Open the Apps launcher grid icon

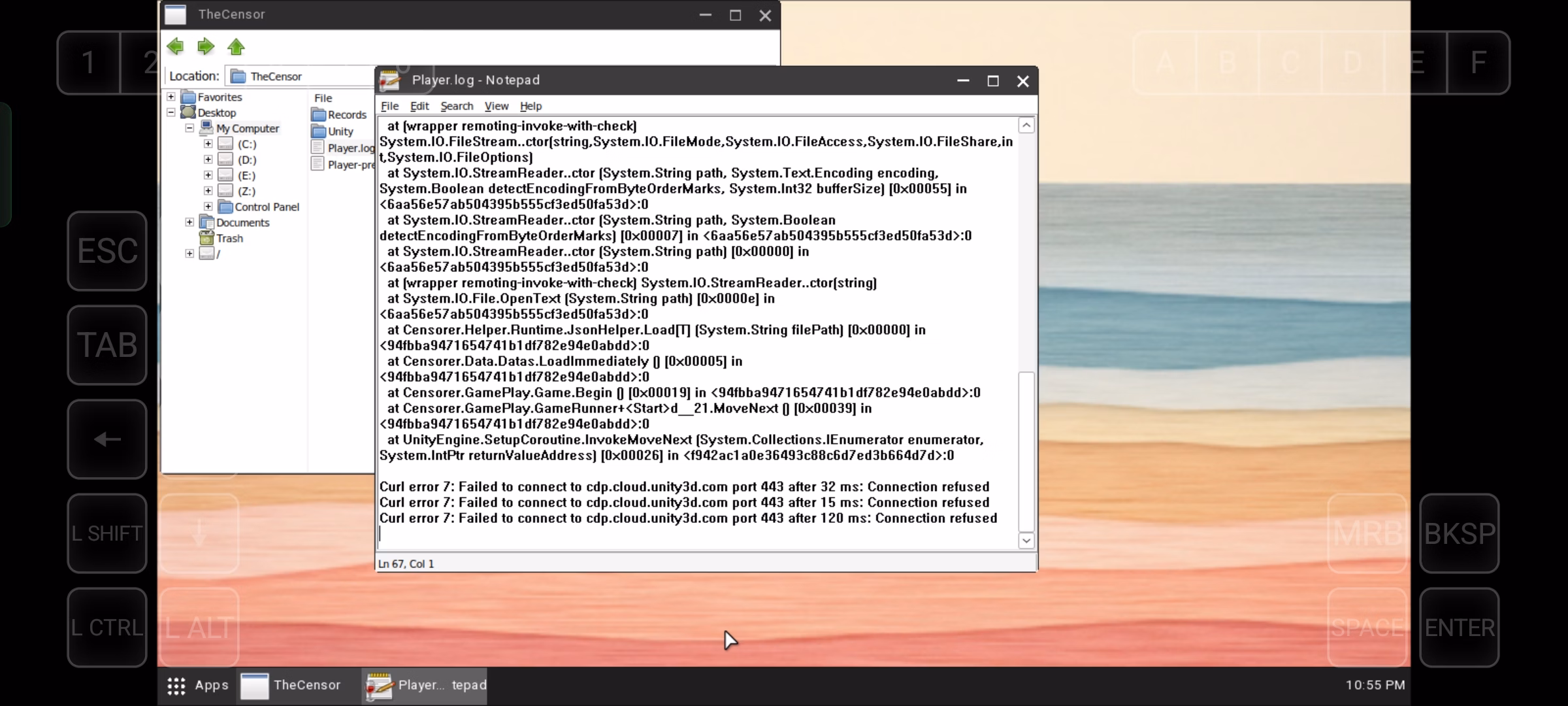pyautogui.click(x=176, y=685)
